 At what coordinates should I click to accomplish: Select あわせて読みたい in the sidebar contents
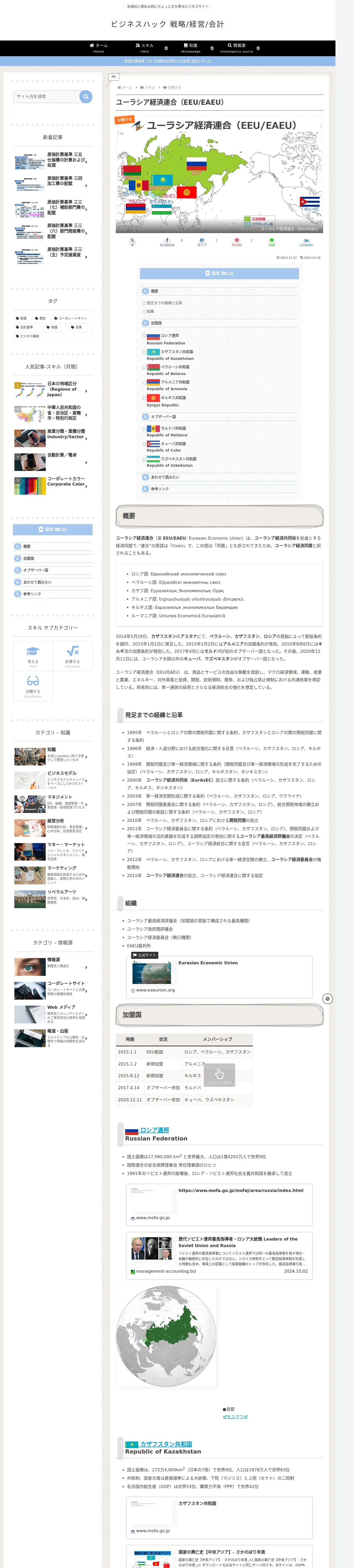coord(38,582)
